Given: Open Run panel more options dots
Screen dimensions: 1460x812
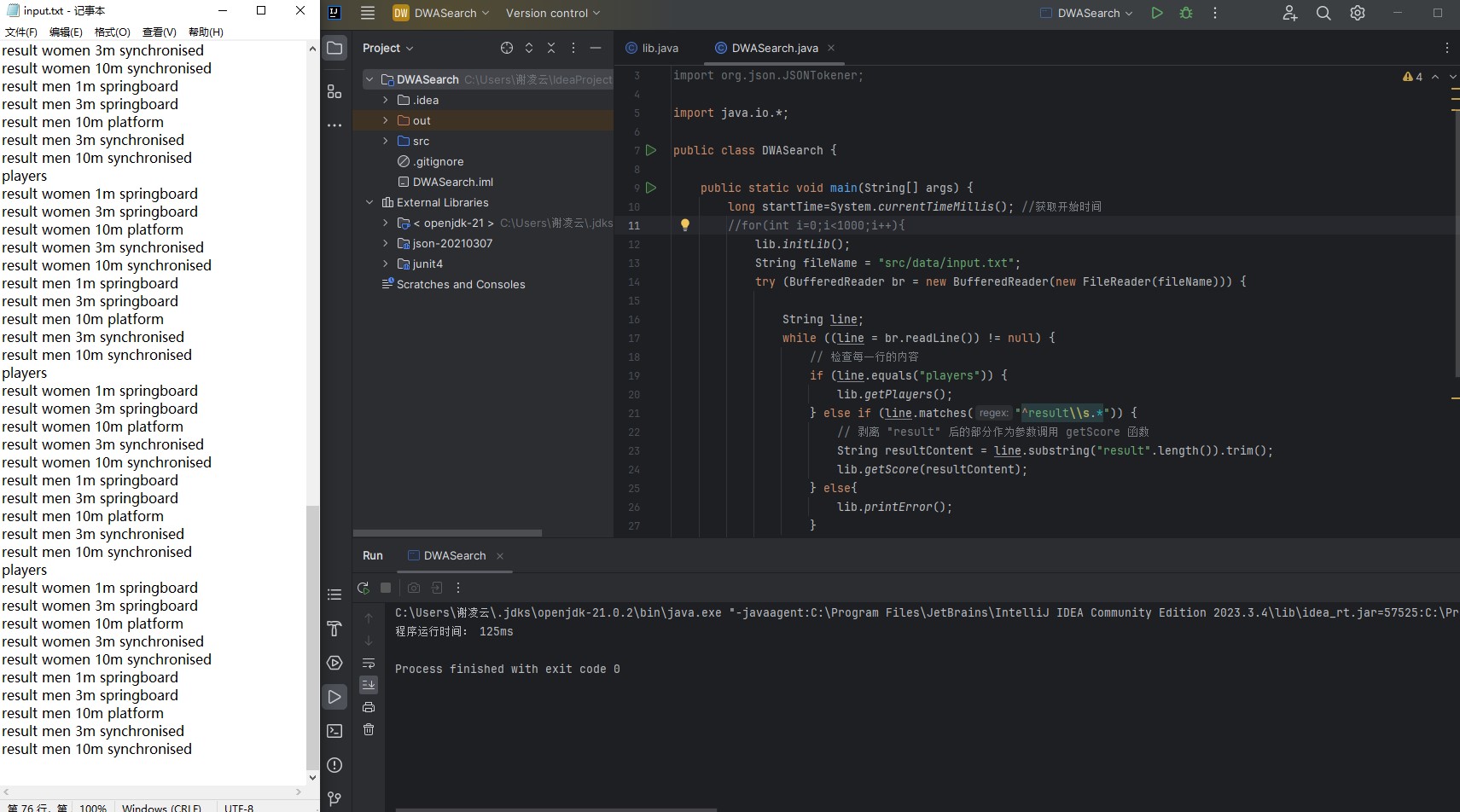Looking at the screenshot, I should [x=458, y=588].
